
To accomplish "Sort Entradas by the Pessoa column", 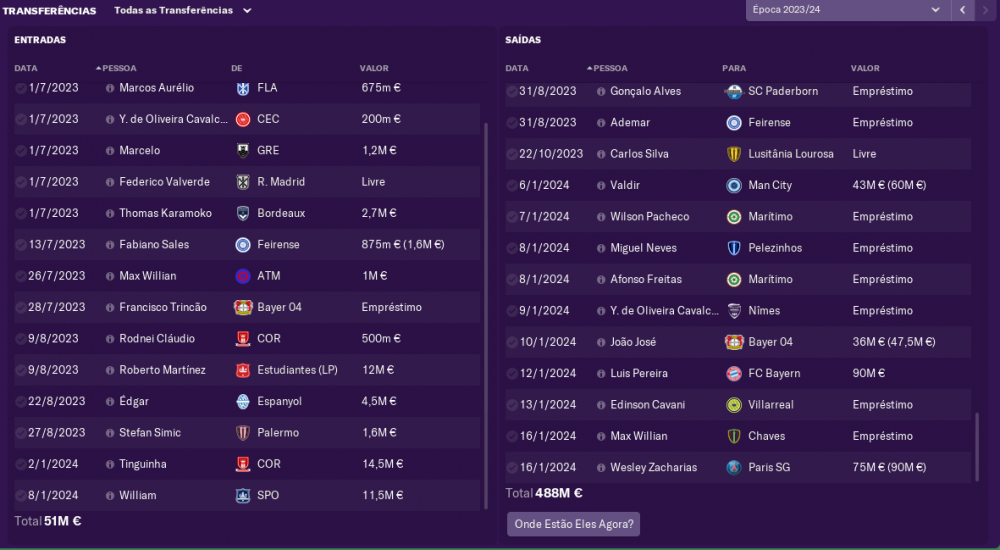I will pos(119,68).
